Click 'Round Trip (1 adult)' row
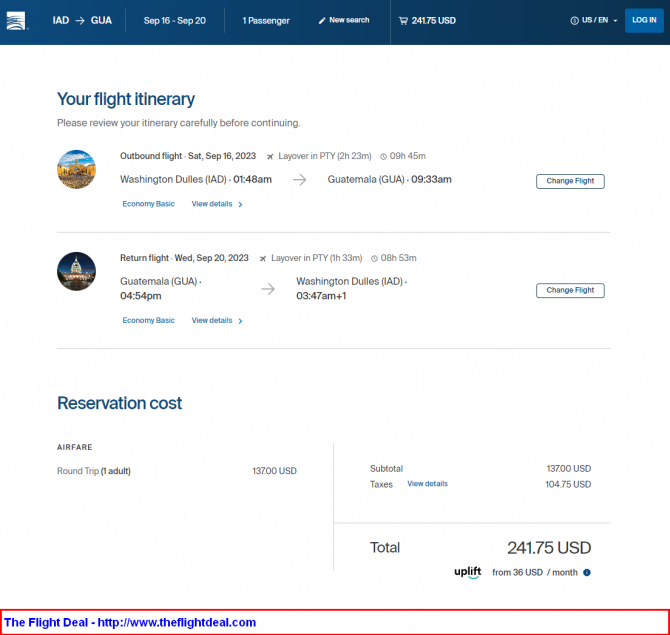This screenshot has width=670, height=635. pyautogui.click(x=176, y=471)
